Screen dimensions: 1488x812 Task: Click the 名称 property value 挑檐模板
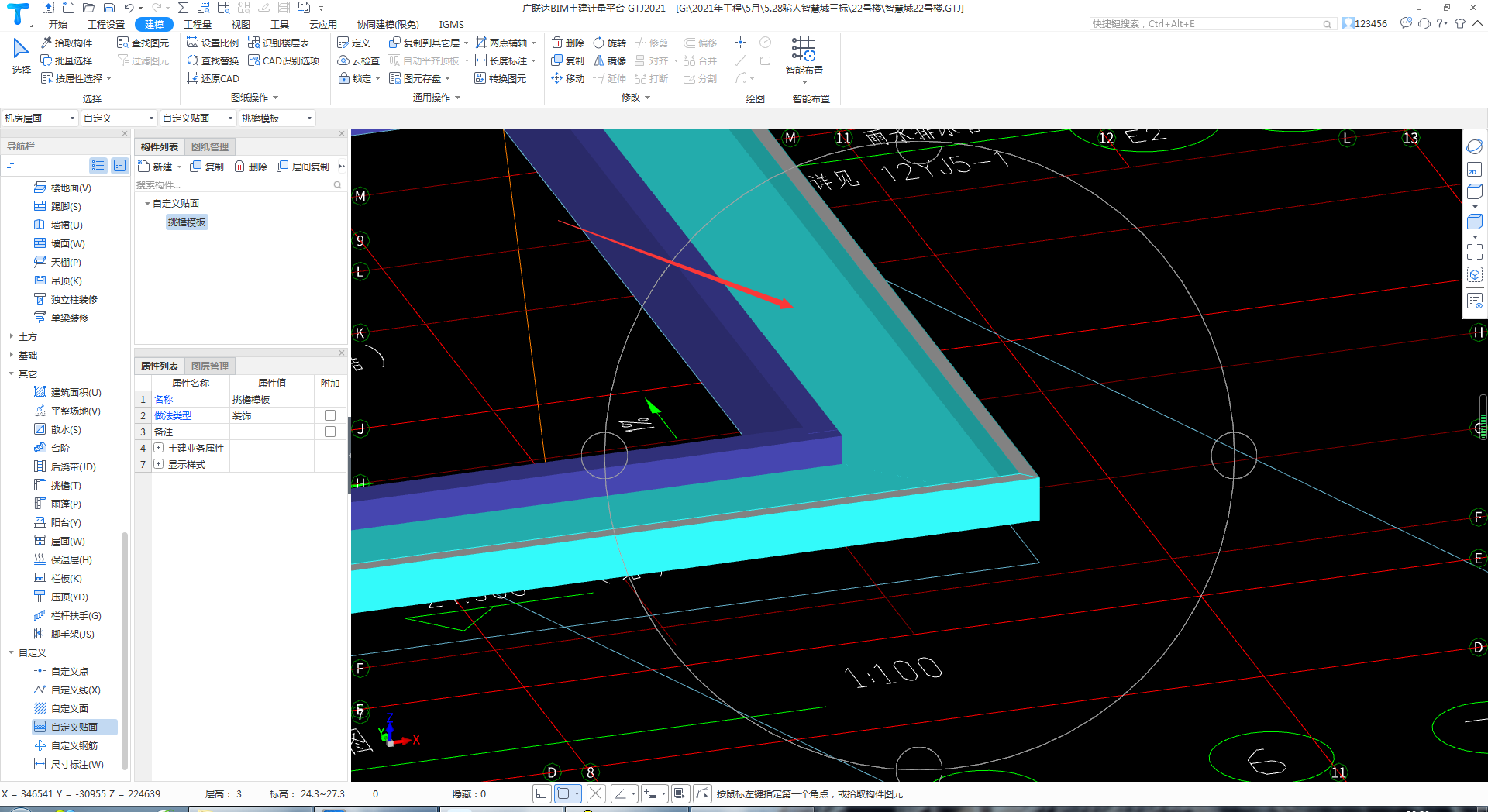(x=271, y=399)
